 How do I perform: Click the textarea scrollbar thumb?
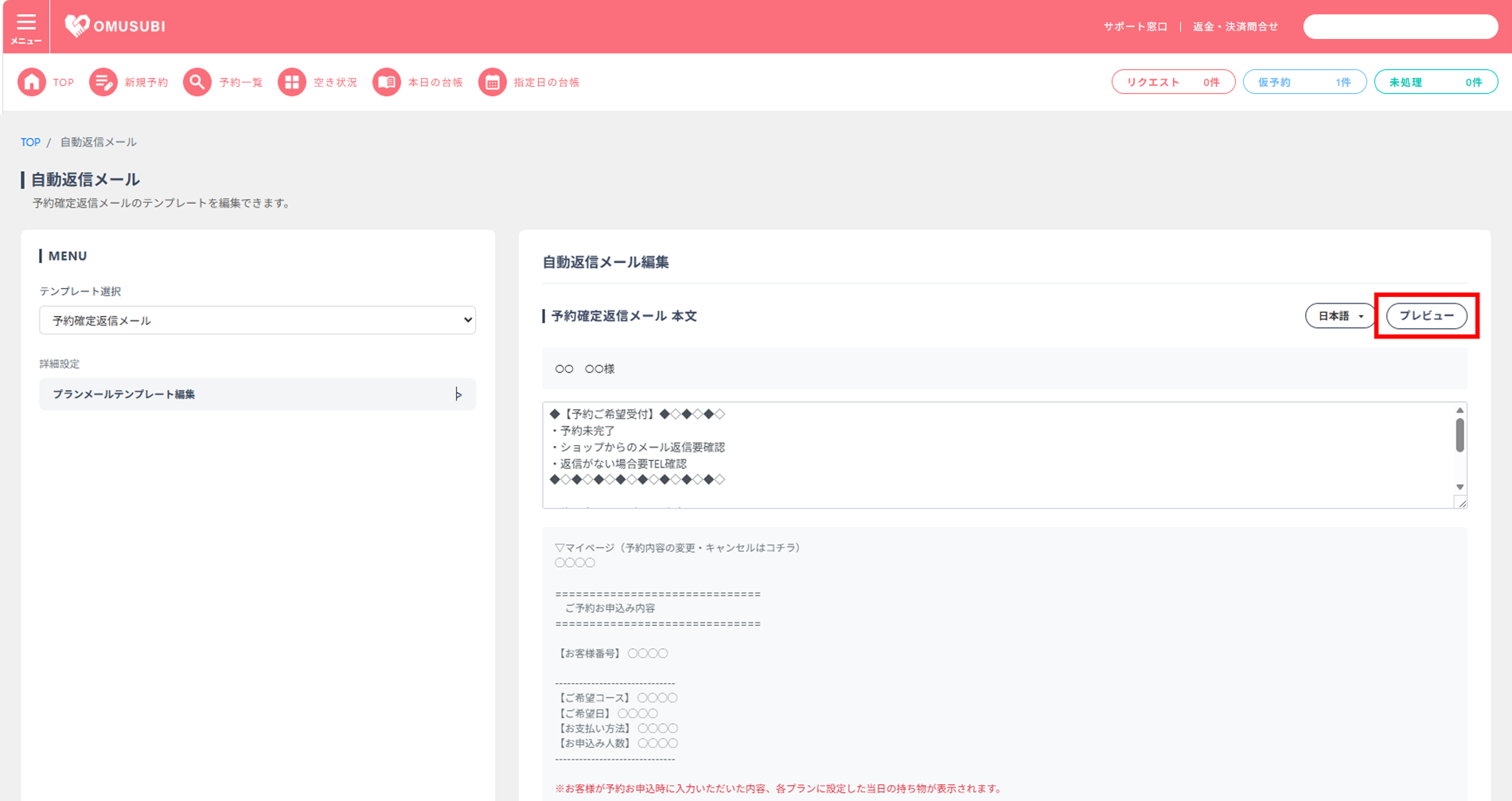[1459, 436]
